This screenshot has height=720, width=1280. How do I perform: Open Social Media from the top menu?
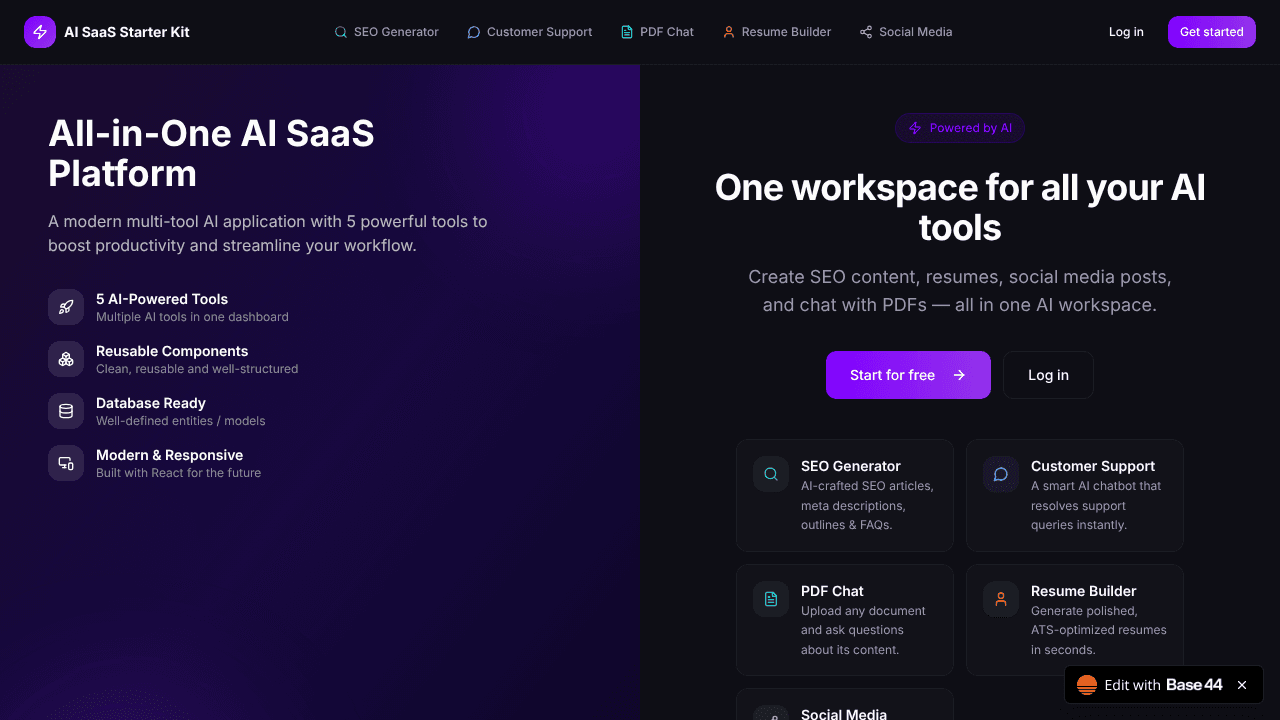point(906,32)
